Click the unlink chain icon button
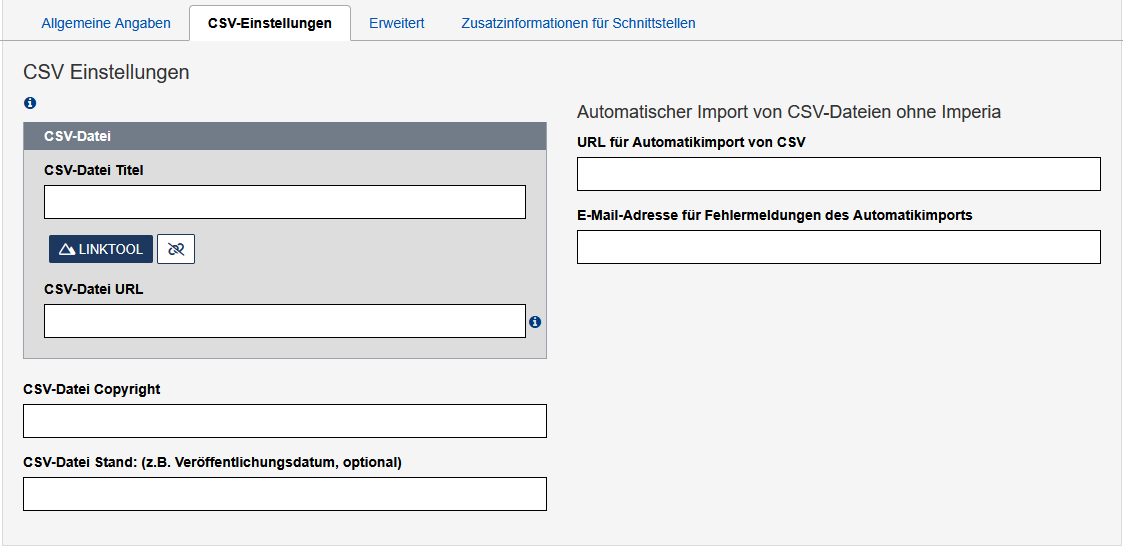 pyautogui.click(x=176, y=249)
